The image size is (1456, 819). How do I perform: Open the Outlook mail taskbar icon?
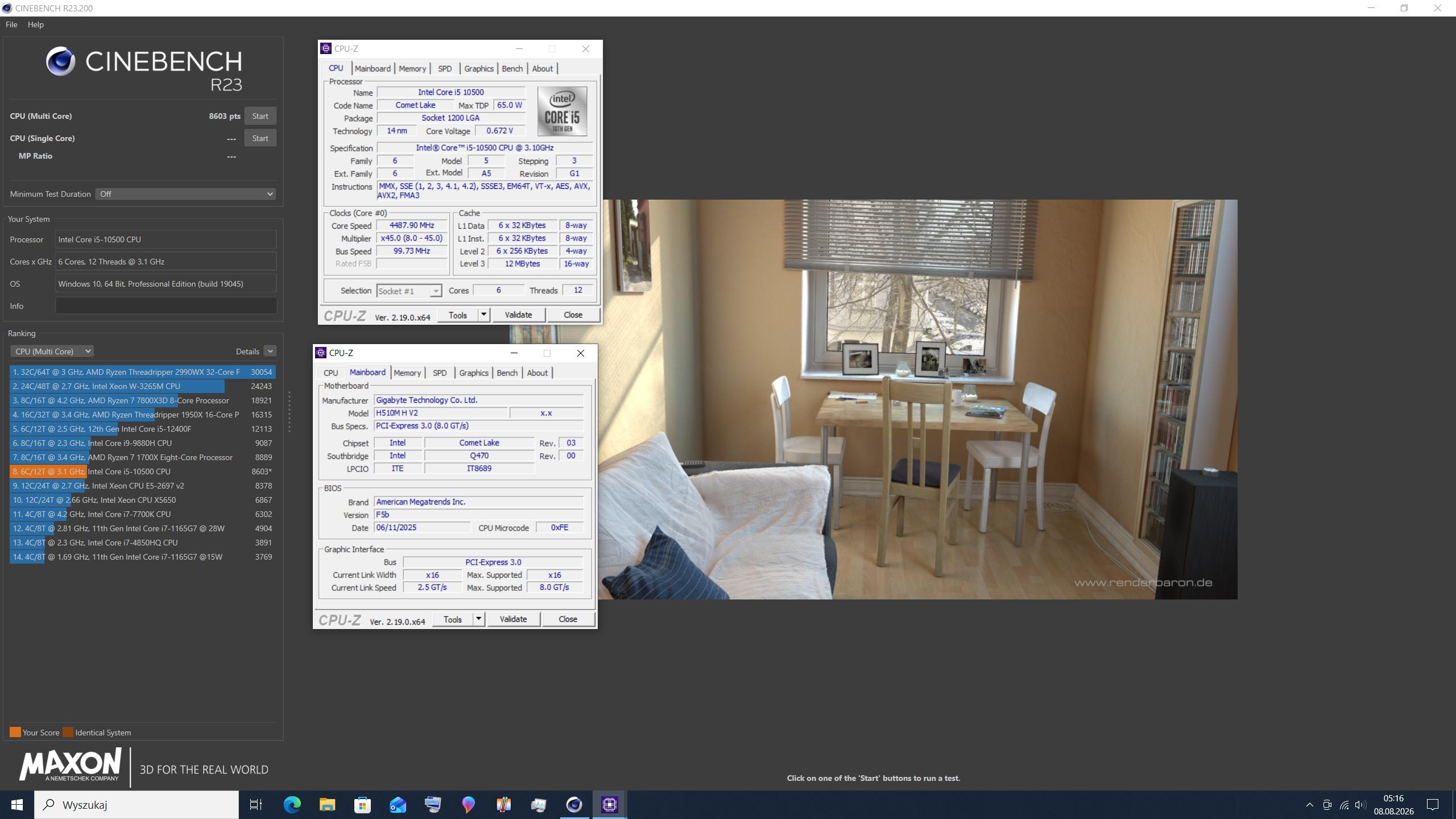(x=398, y=805)
